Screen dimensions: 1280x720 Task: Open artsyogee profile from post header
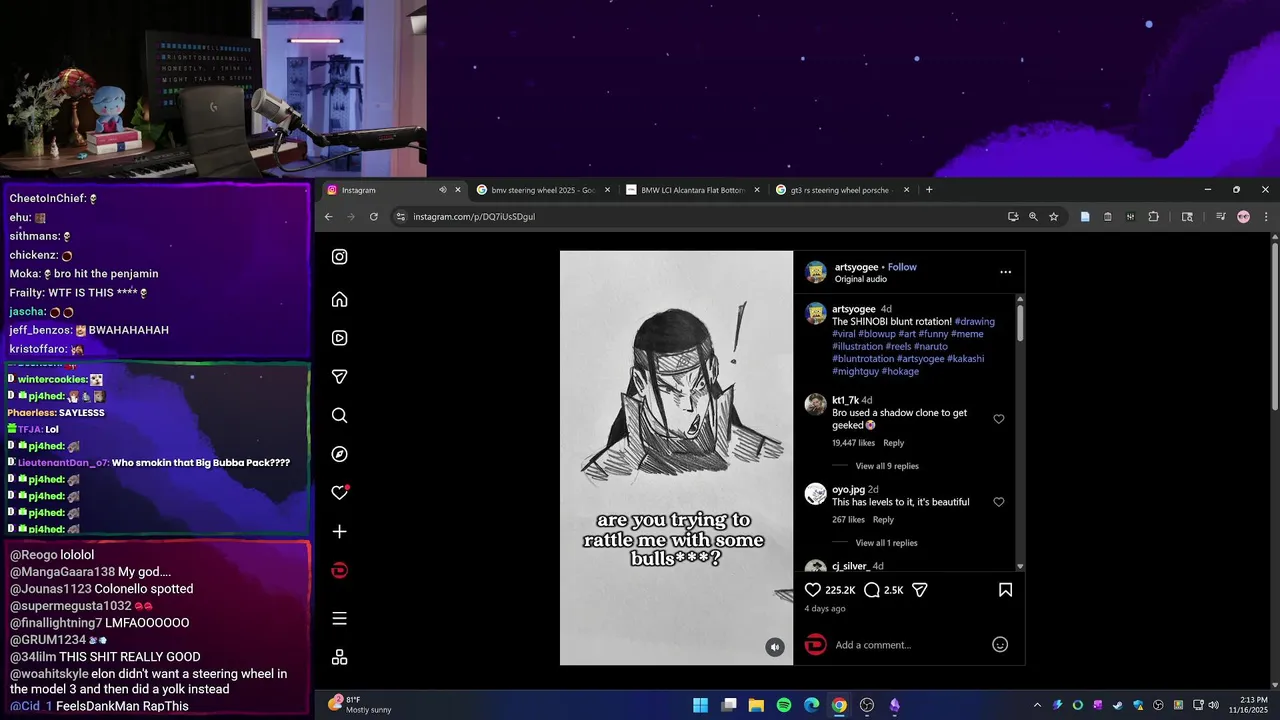[856, 267]
